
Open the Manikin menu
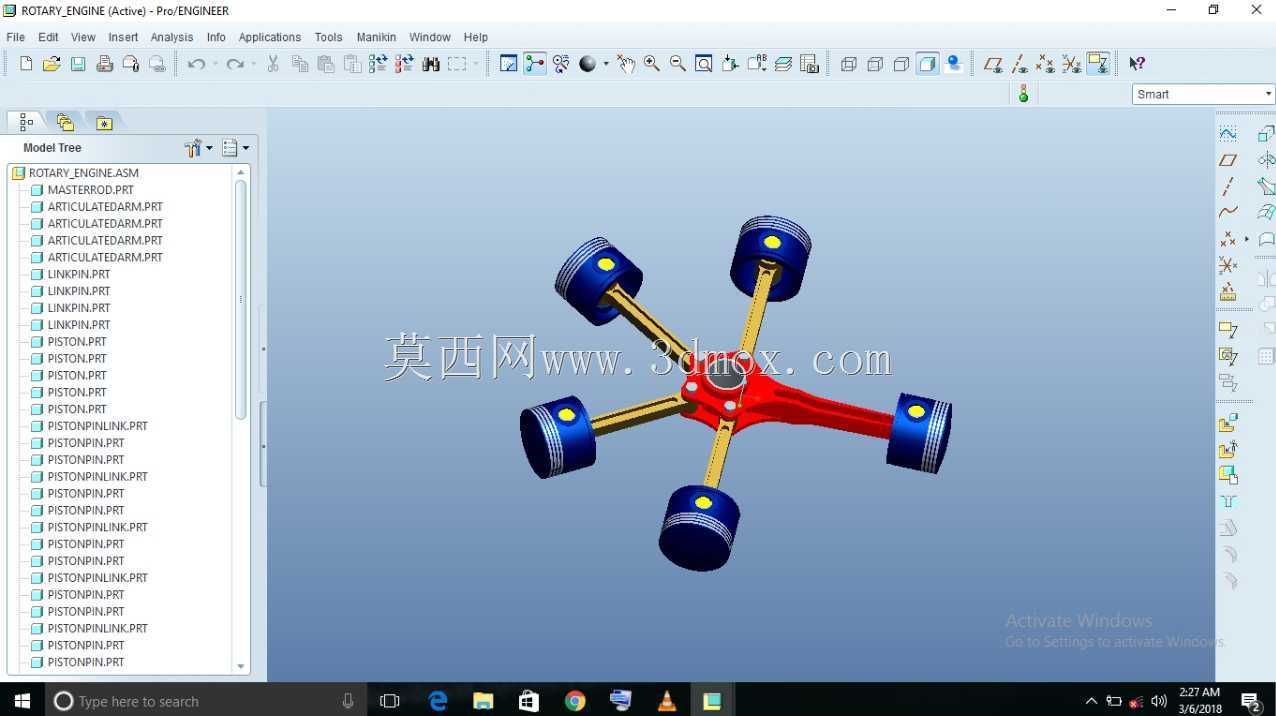pyautogui.click(x=376, y=37)
